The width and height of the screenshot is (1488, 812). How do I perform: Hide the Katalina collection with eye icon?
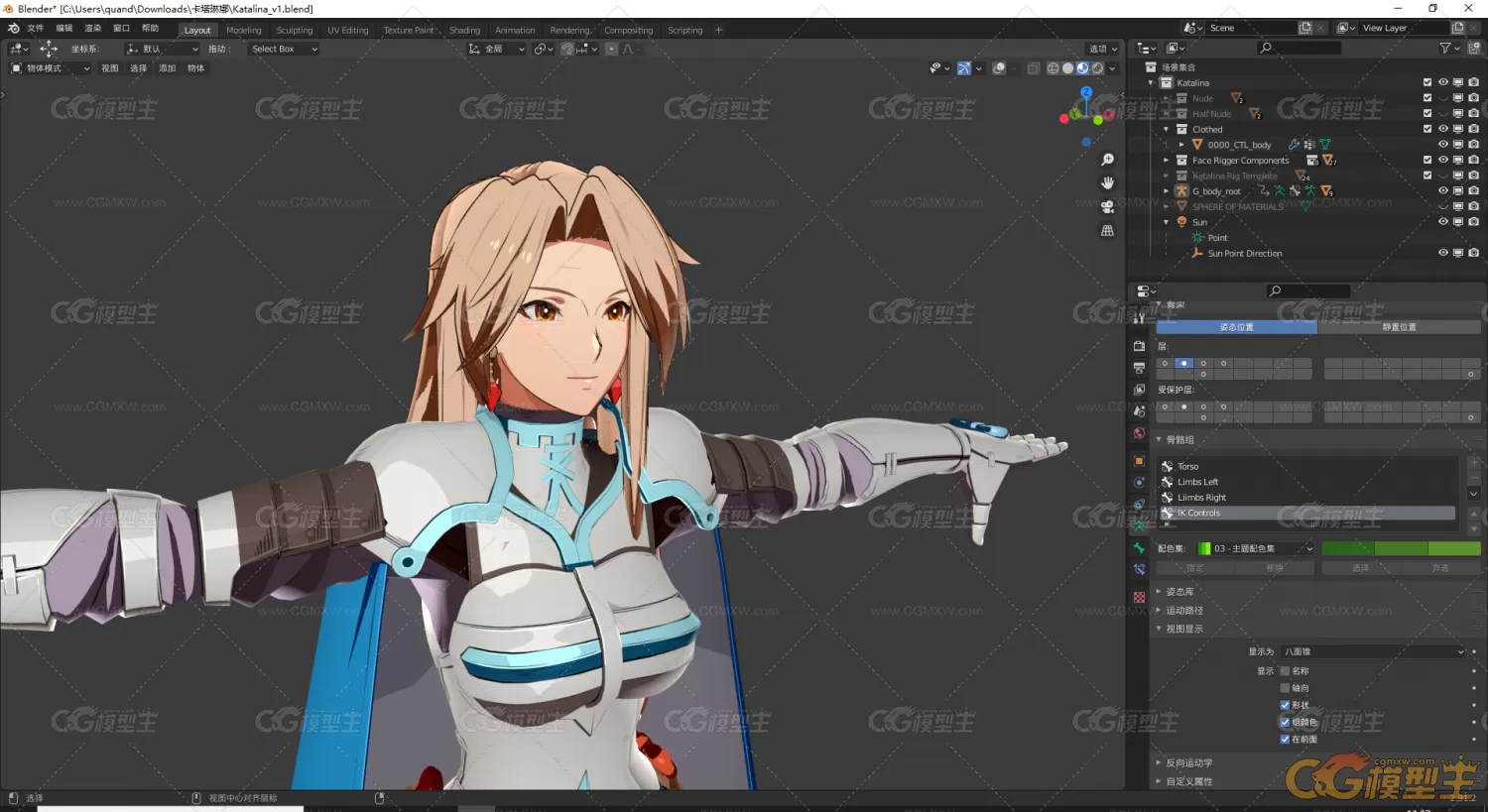click(1443, 82)
